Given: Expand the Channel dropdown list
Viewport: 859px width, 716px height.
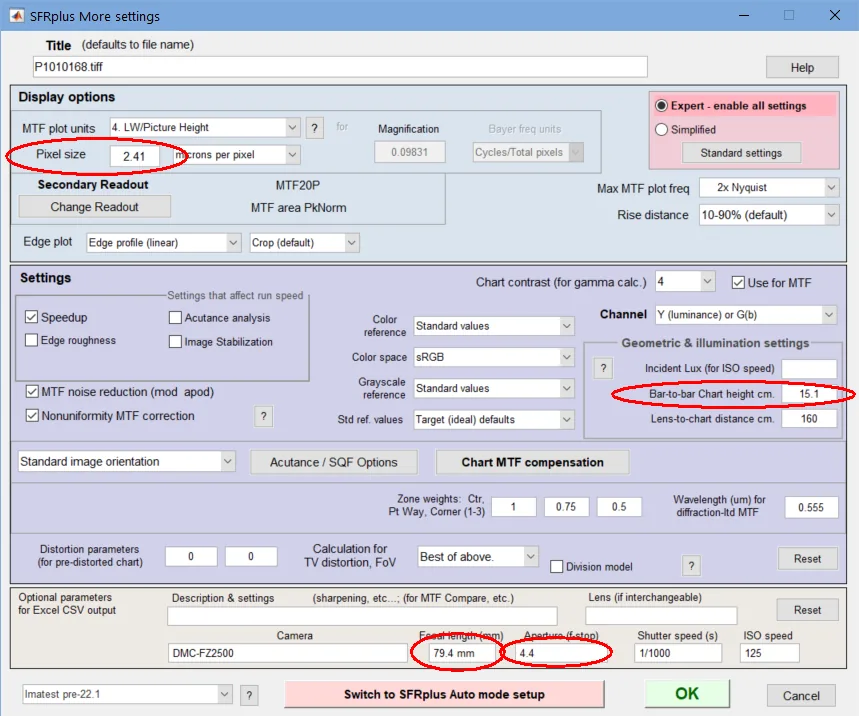Looking at the screenshot, I should pos(746,314).
